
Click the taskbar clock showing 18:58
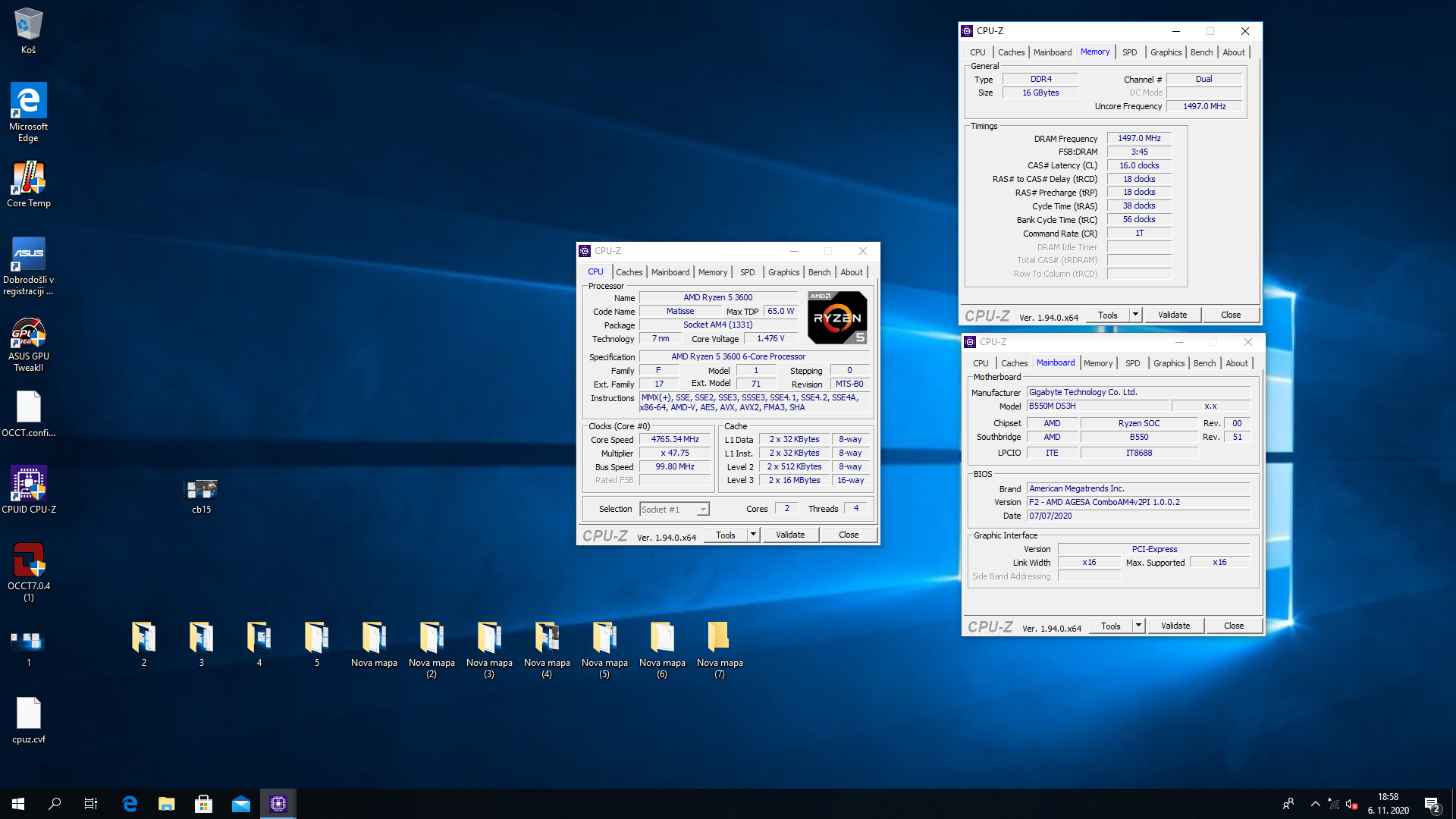pos(1389,804)
